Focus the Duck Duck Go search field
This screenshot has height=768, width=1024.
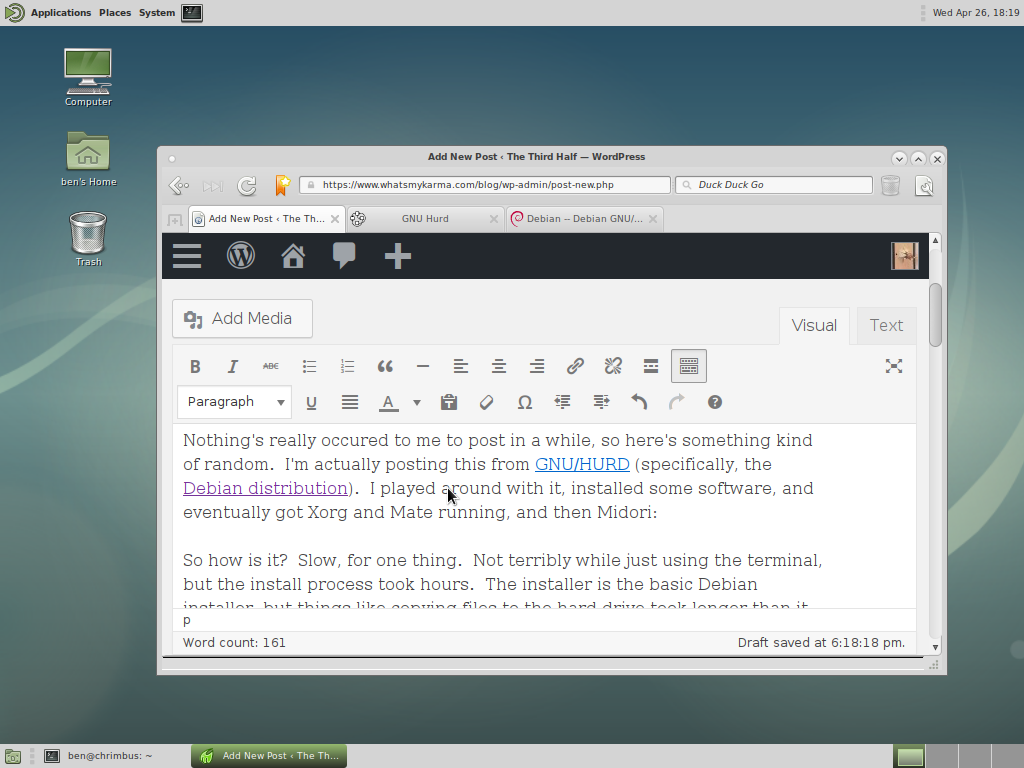pos(774,185)
